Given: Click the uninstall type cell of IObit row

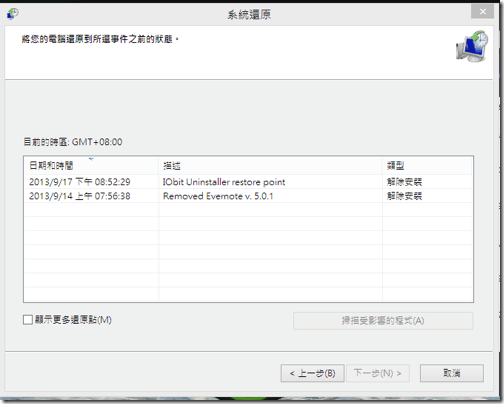Looking at the screenshot, I should (404, 182).
